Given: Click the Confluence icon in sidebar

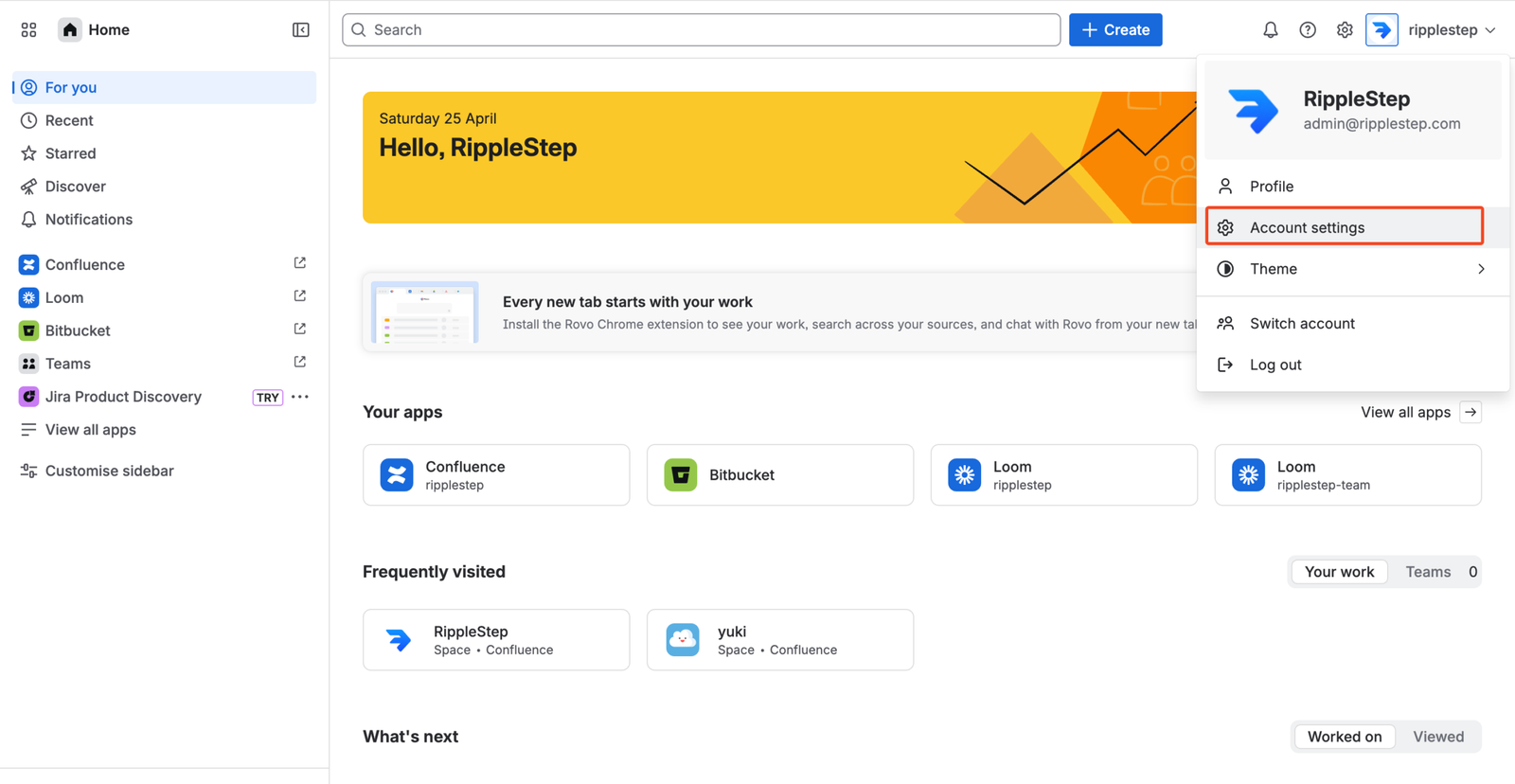Looking at the screenshot, I should point(28,264).
